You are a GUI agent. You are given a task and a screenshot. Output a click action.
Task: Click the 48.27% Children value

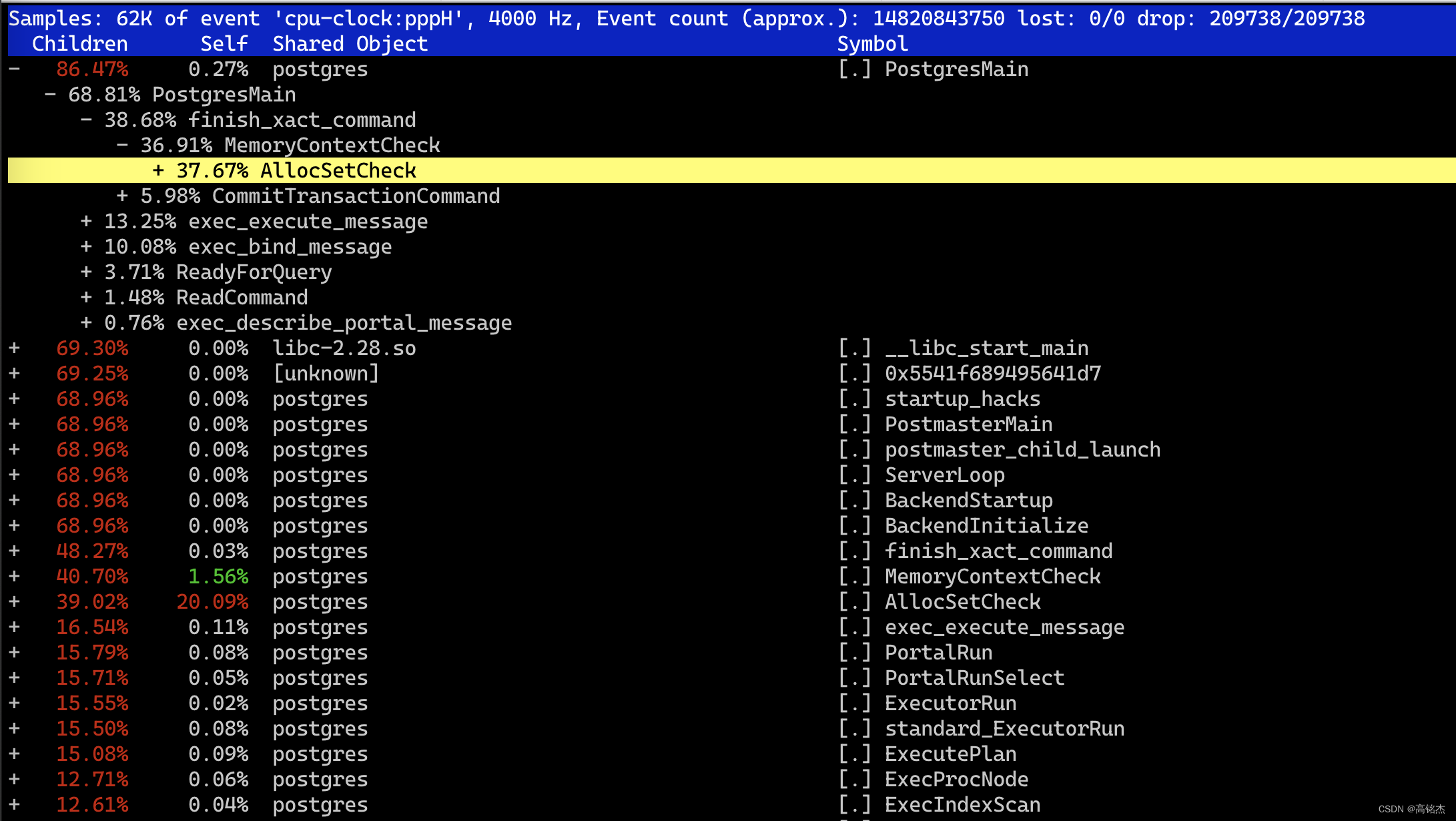[92, 551]
